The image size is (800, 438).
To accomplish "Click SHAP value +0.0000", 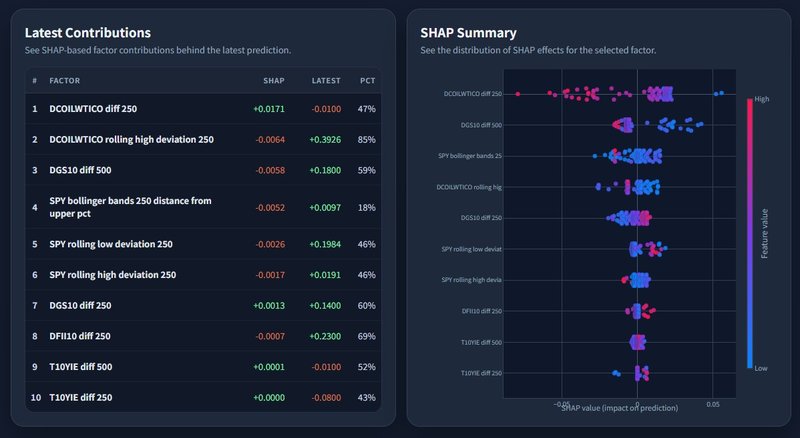I will click(269, 397).
